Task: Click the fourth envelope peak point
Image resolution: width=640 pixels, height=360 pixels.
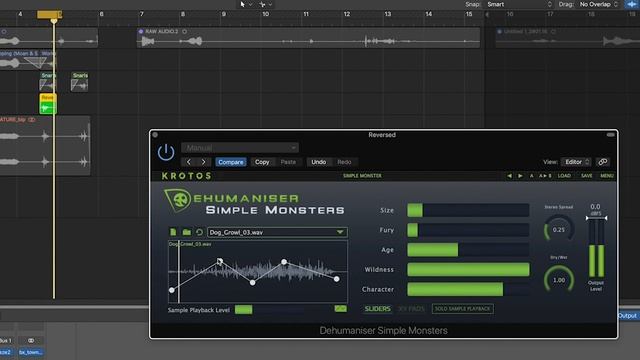Action: [284, 262]
